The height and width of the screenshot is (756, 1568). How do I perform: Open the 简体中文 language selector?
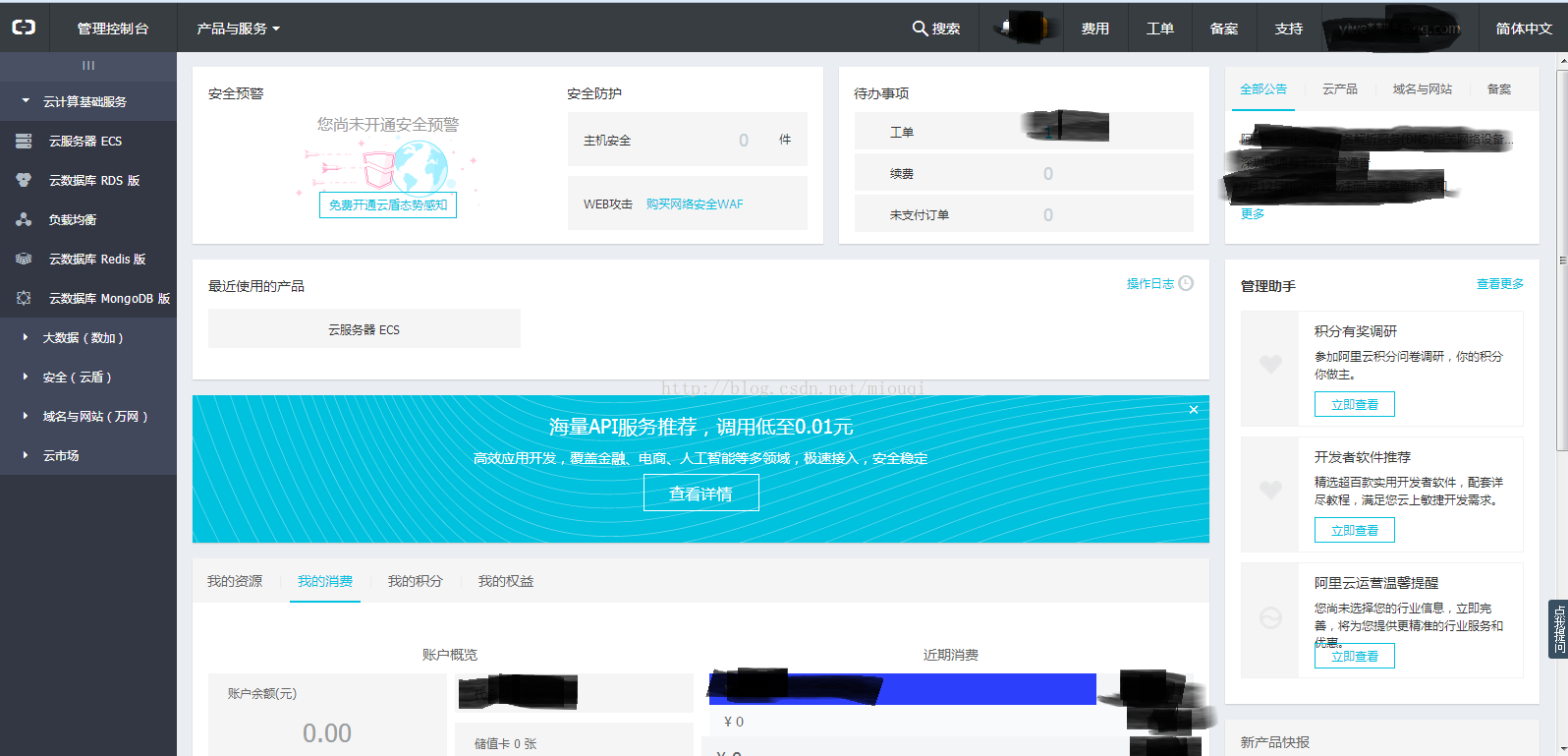coord(1524,29)
